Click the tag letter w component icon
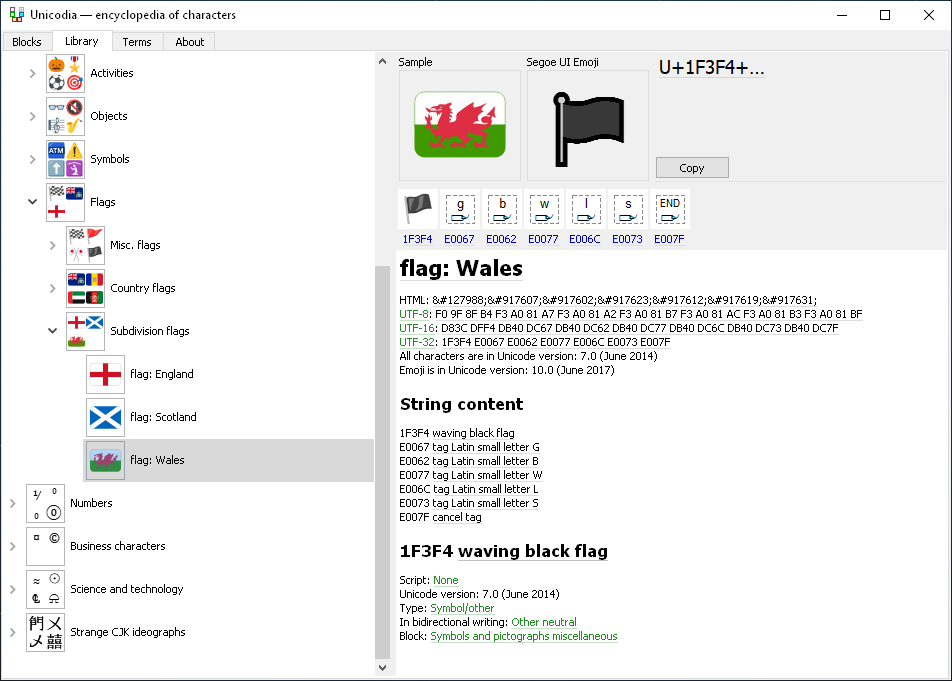The height and width of the screenshot is (681, 952). pyautogui.click(x=544, y=209)
